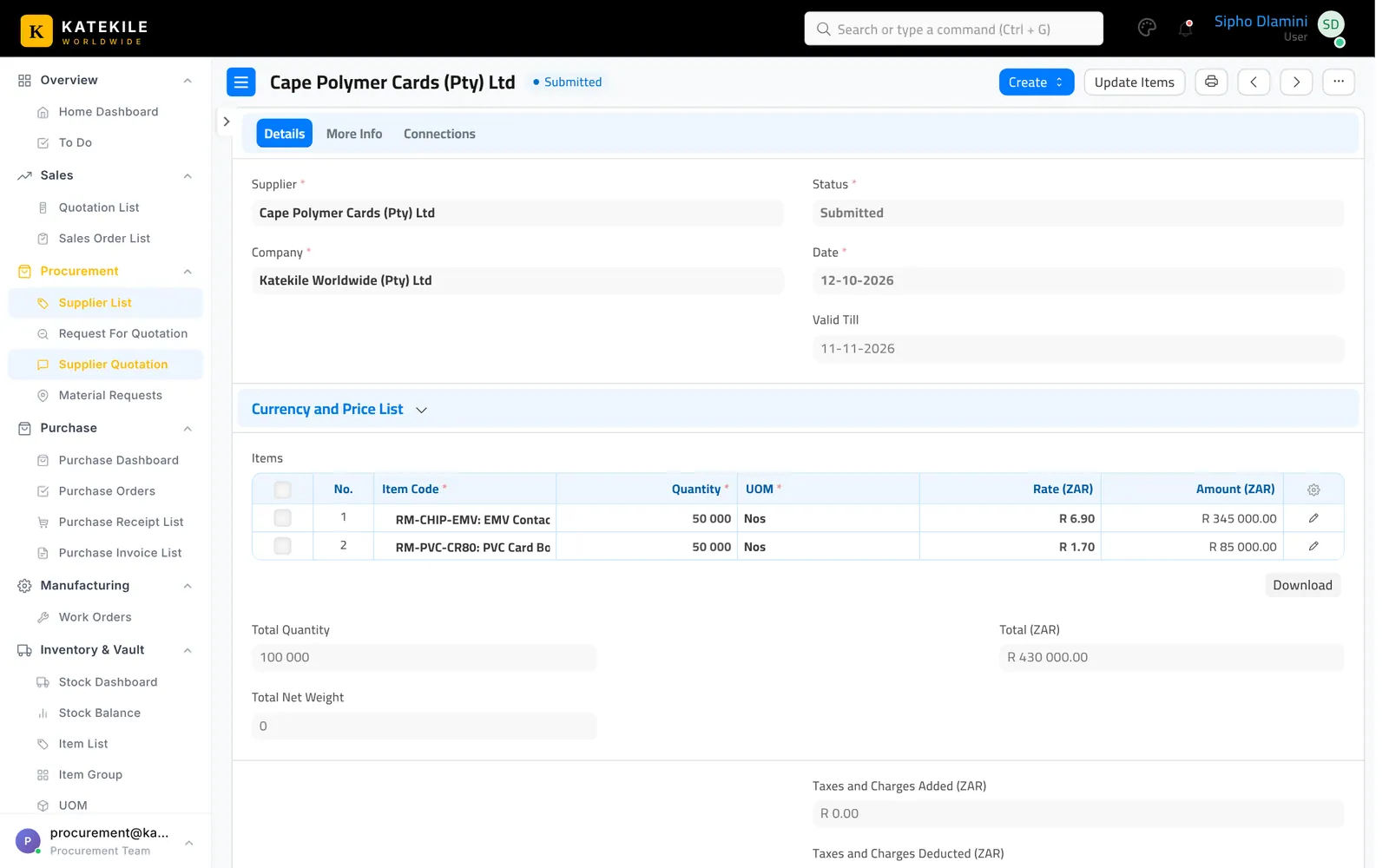Check the row 2 RM-PVC-CR80 checkbox

[282, 547]
